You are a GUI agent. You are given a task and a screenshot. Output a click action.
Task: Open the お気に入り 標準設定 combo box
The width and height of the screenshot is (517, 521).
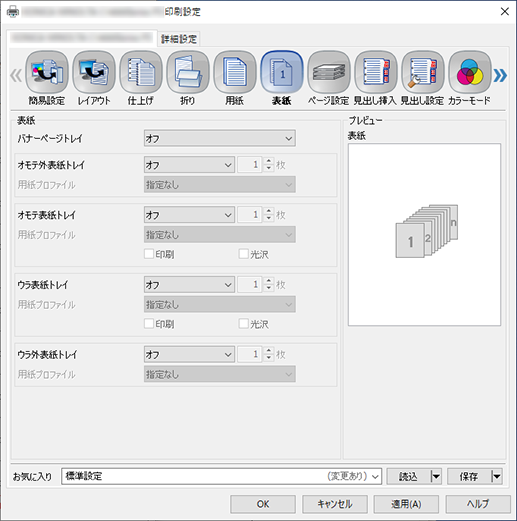point(221,476)
